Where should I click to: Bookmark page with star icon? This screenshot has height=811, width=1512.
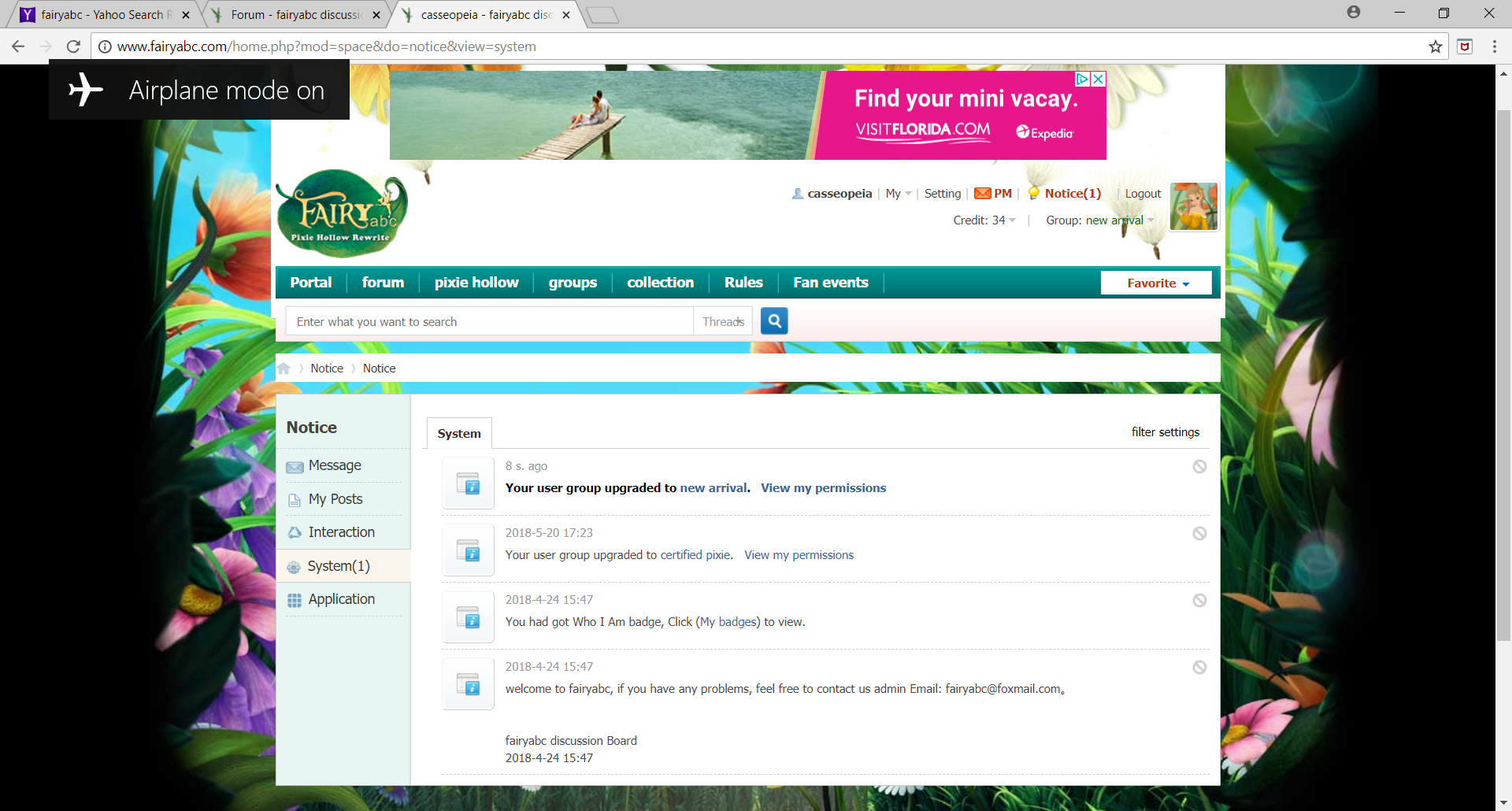(x=1436, y=46)
